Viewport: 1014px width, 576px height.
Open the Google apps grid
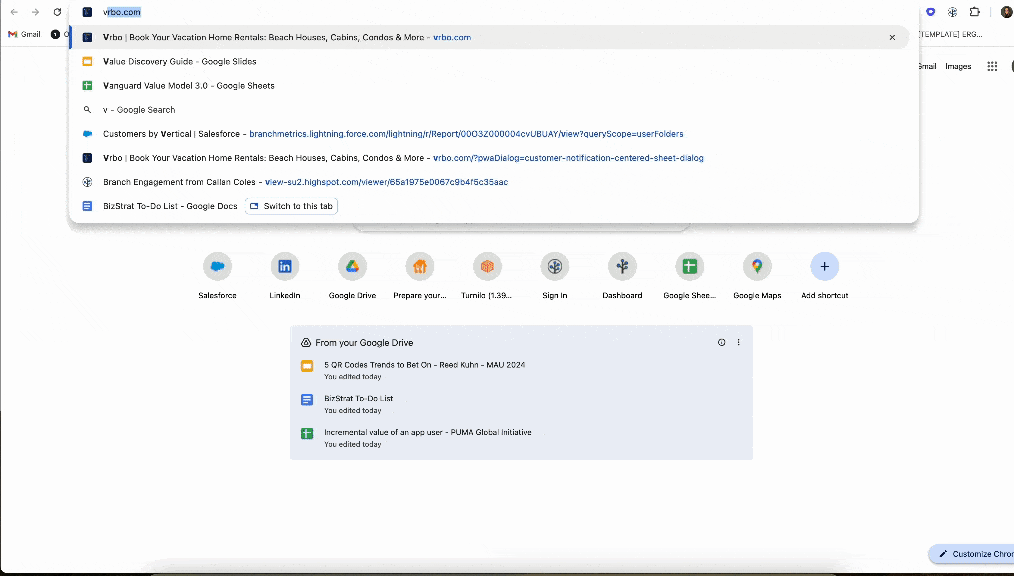coord(992,66)
